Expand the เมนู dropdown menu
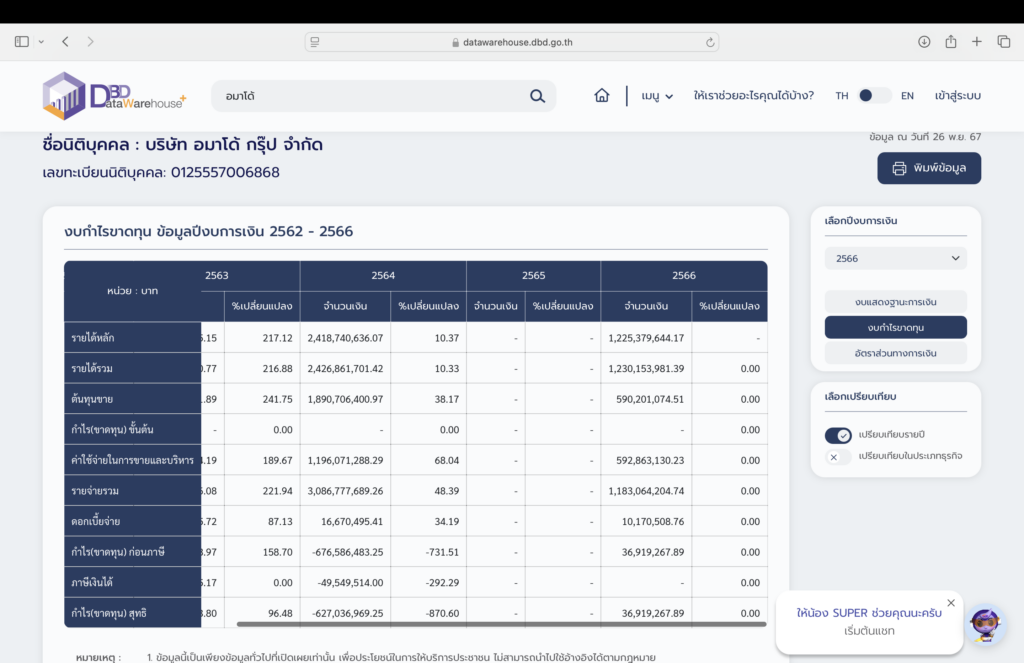The width and height of the screenshot is (1024, 663). pos(657,96)
